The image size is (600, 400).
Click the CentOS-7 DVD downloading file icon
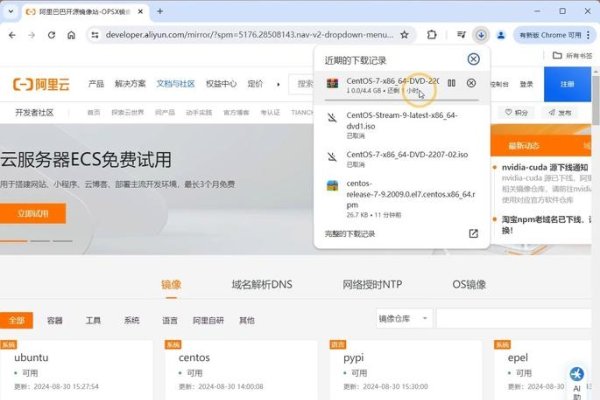(332, 83)
